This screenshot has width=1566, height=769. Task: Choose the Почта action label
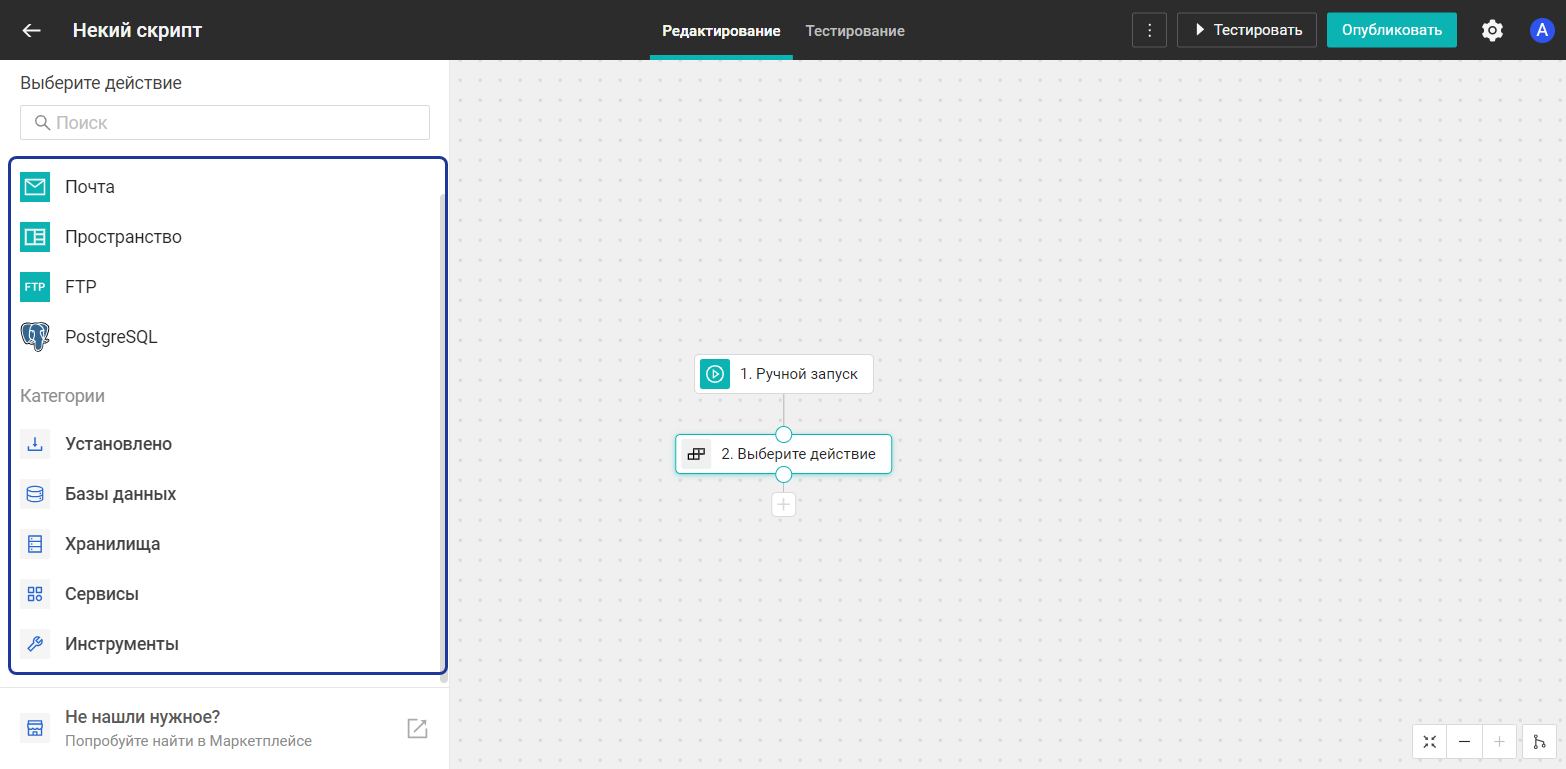tap(90, 187)
